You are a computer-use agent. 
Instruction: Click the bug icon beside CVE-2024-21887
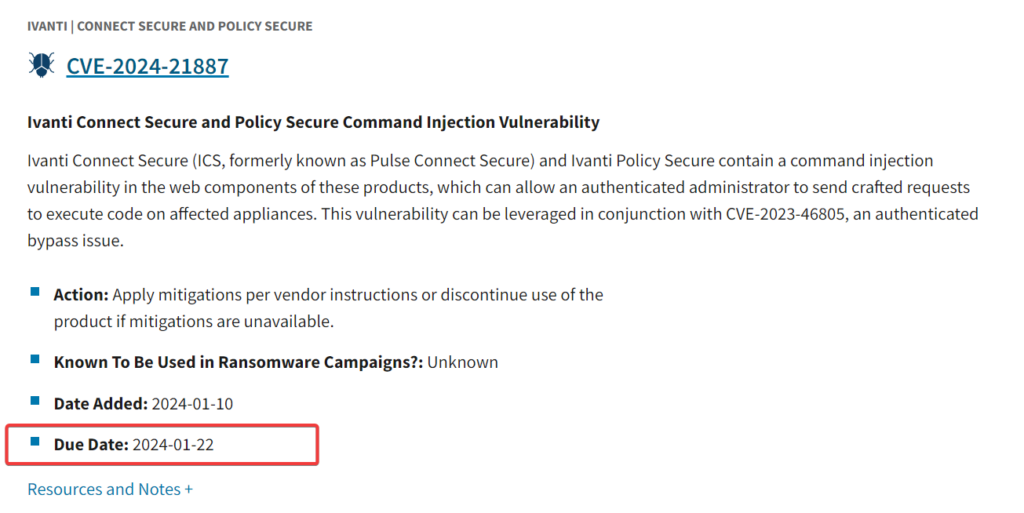42,67
